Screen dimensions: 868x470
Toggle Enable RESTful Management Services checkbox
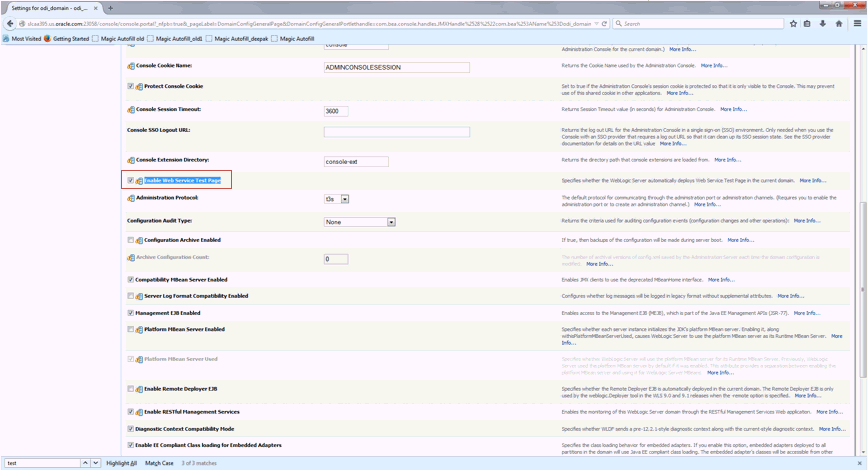(x=131, y=412)
